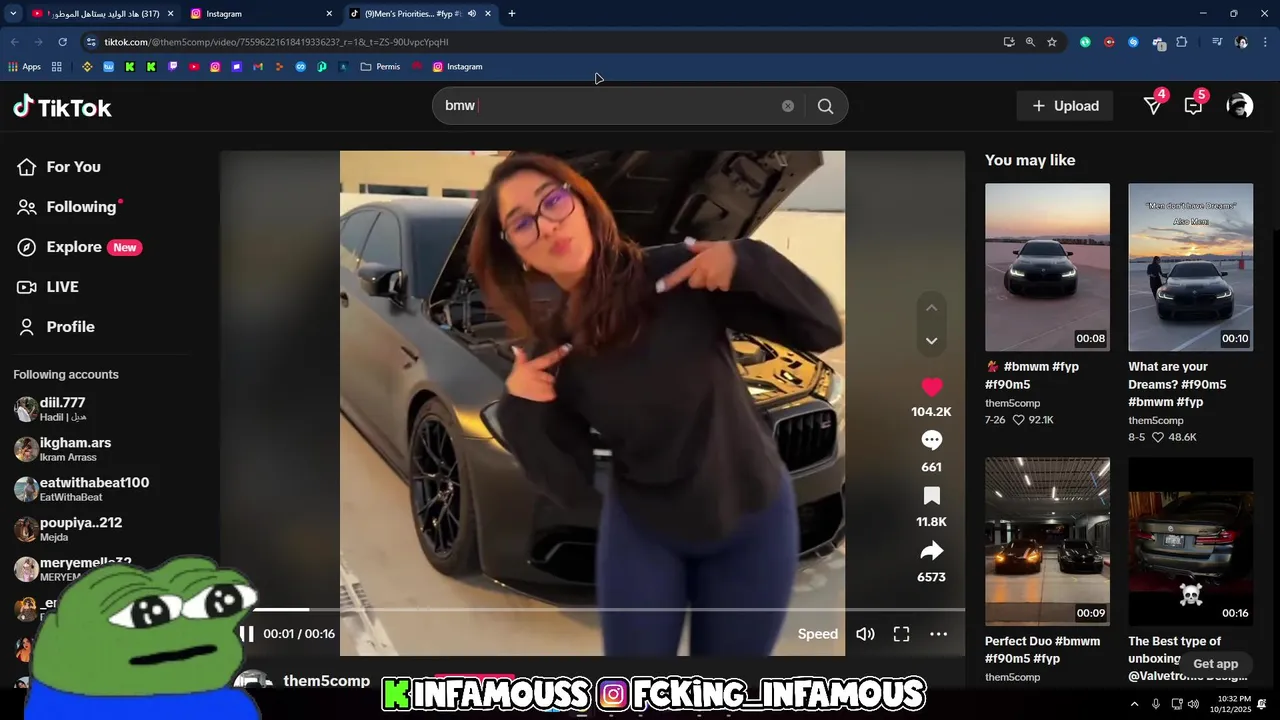Screen dimensions: 1280x720
Task: Open the Apps bookmarks shortcut
Action: pos(24,67)
